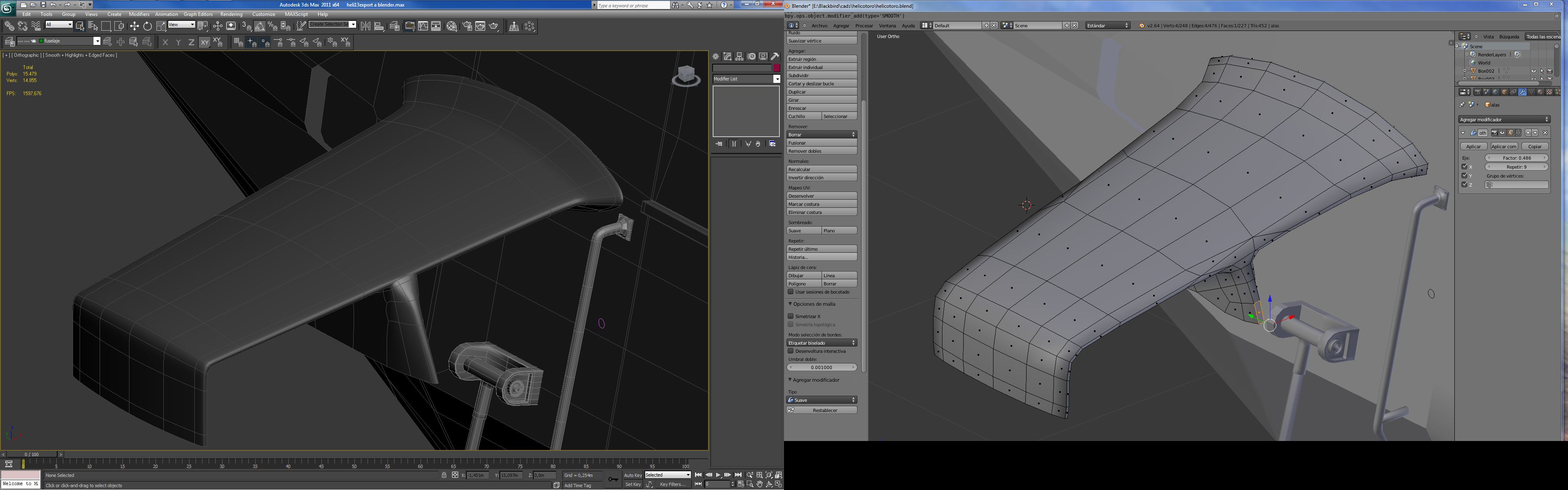Open the fuselaje layer dropdown

[97, 41]
